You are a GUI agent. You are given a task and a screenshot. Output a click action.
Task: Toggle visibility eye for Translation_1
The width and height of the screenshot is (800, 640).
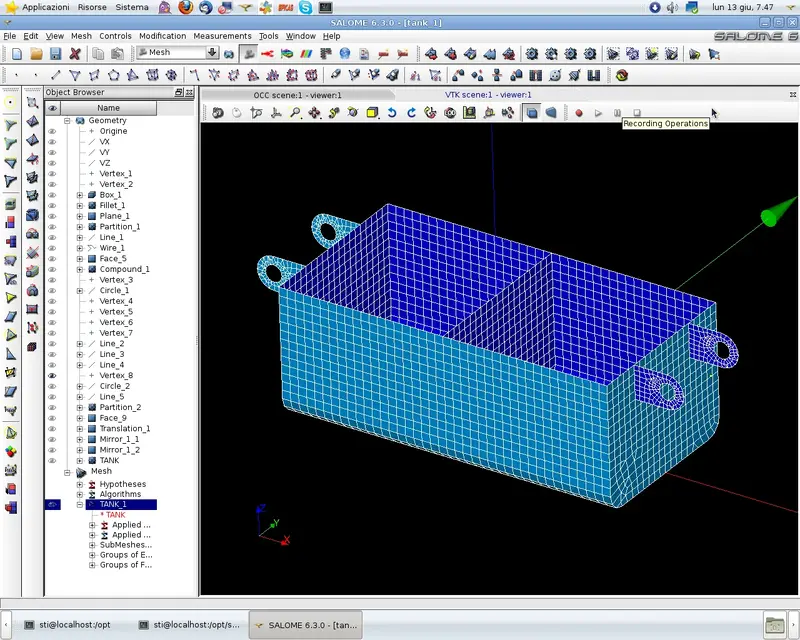click(52, 429)
